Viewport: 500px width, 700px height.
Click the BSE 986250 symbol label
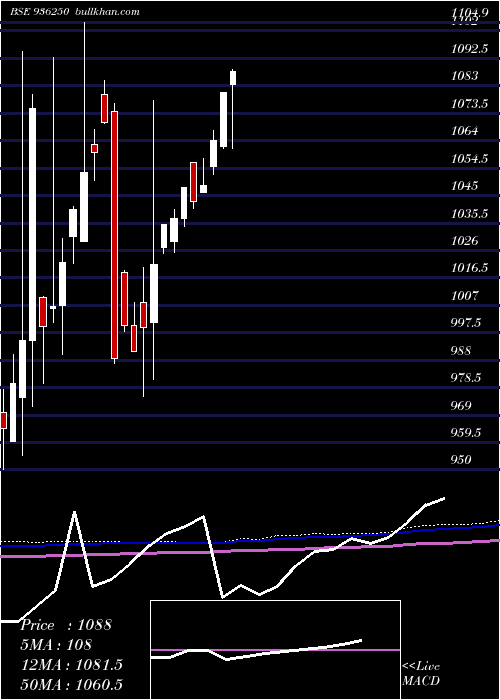pos(39,12)
